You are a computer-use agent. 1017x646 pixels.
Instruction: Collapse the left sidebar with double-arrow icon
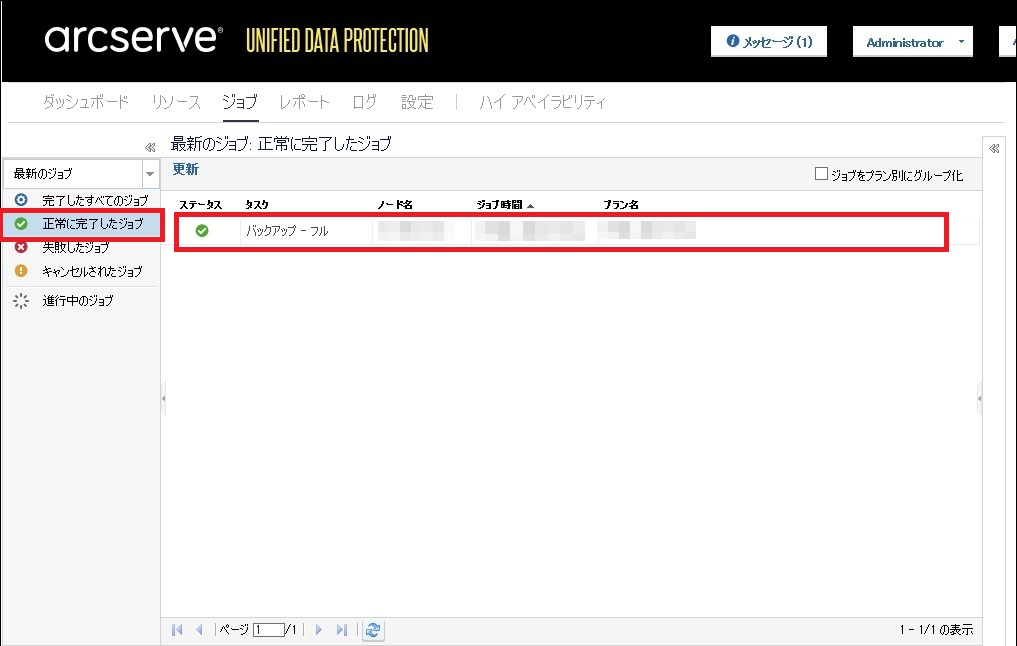pyautogui.click(x=150, y=146)
